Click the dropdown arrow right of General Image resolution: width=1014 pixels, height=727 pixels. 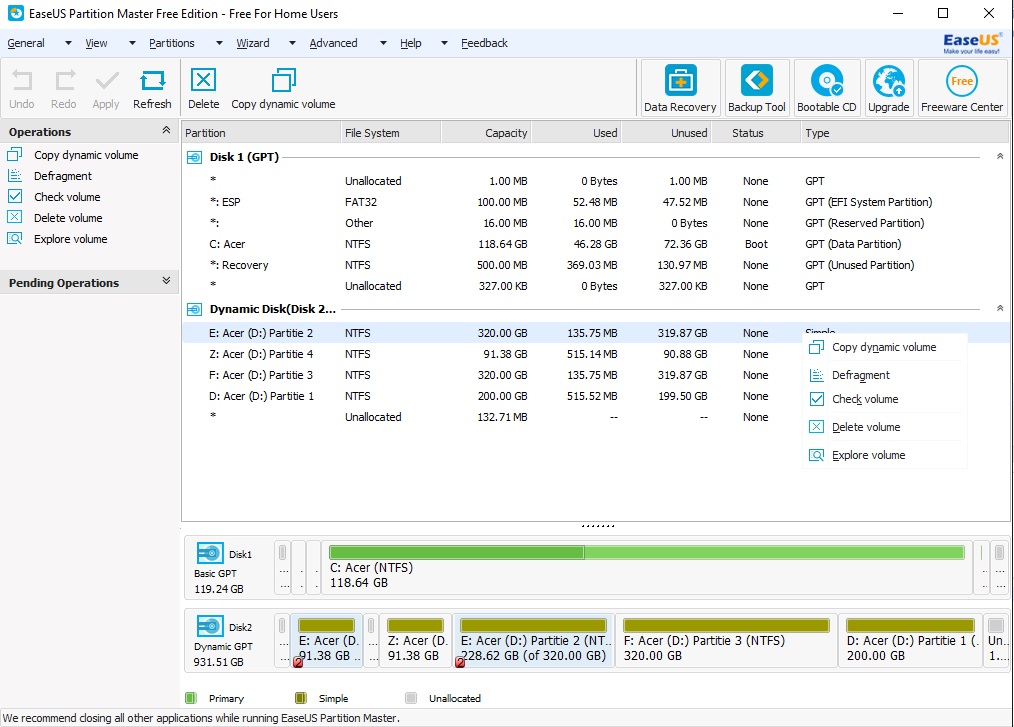(68, 43)
